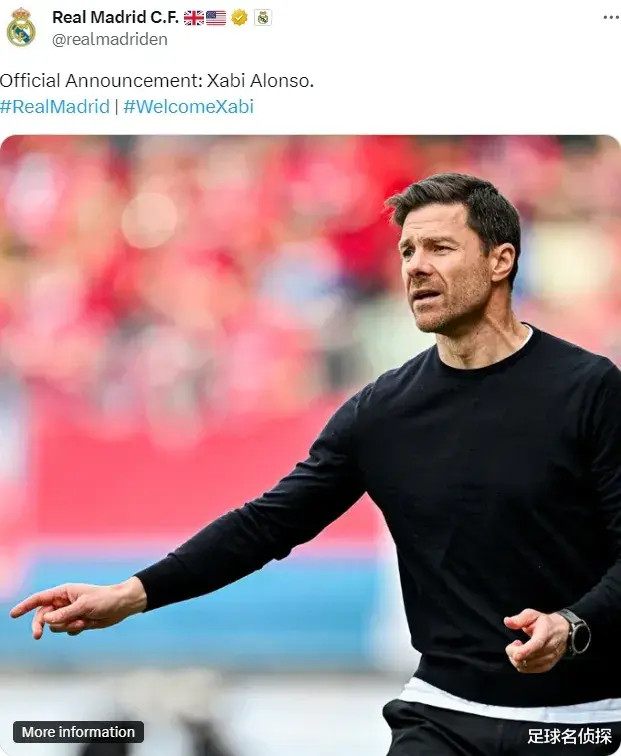Click the small Real Madrid affiliation badge
621x756 pixels.
[x=263, y=18]
